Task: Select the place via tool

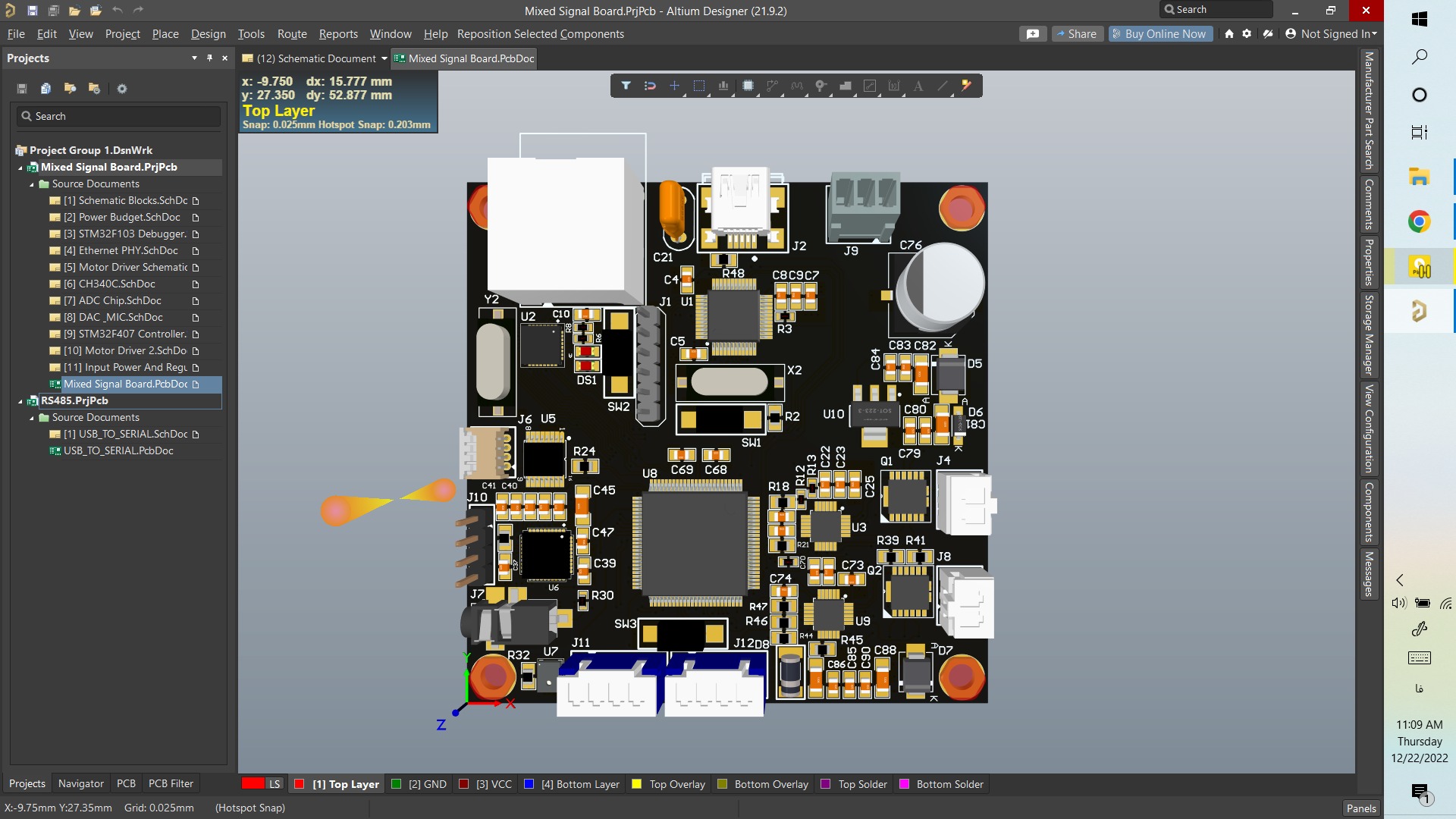Action: coord(821,86)
